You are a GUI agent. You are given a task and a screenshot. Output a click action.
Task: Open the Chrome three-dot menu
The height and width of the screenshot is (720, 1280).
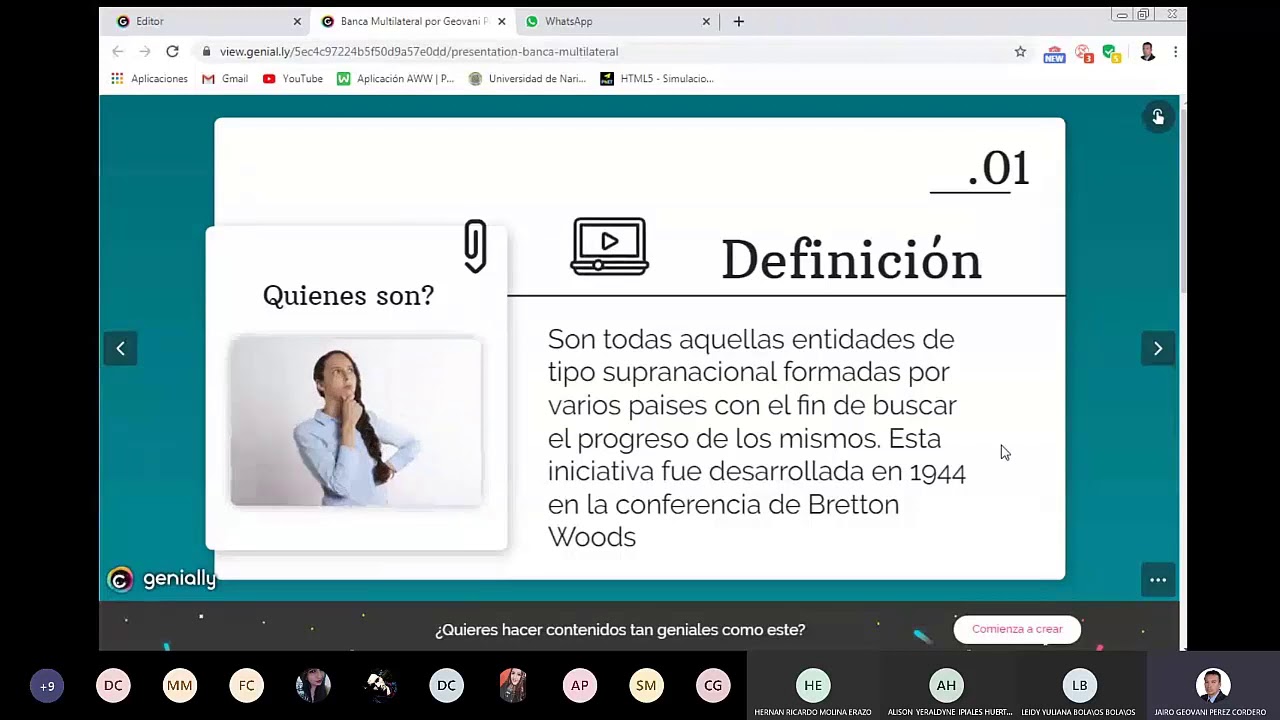point(1175,51)
